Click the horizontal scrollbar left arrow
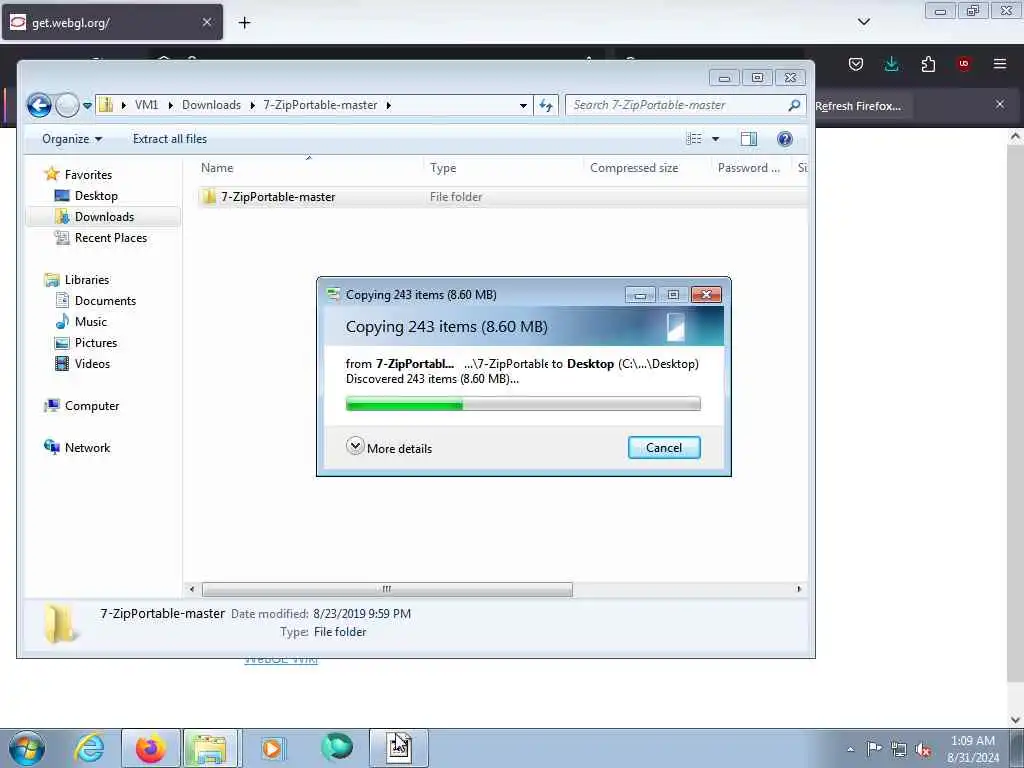Screen dimensions: 1024x768 point(191,589)
